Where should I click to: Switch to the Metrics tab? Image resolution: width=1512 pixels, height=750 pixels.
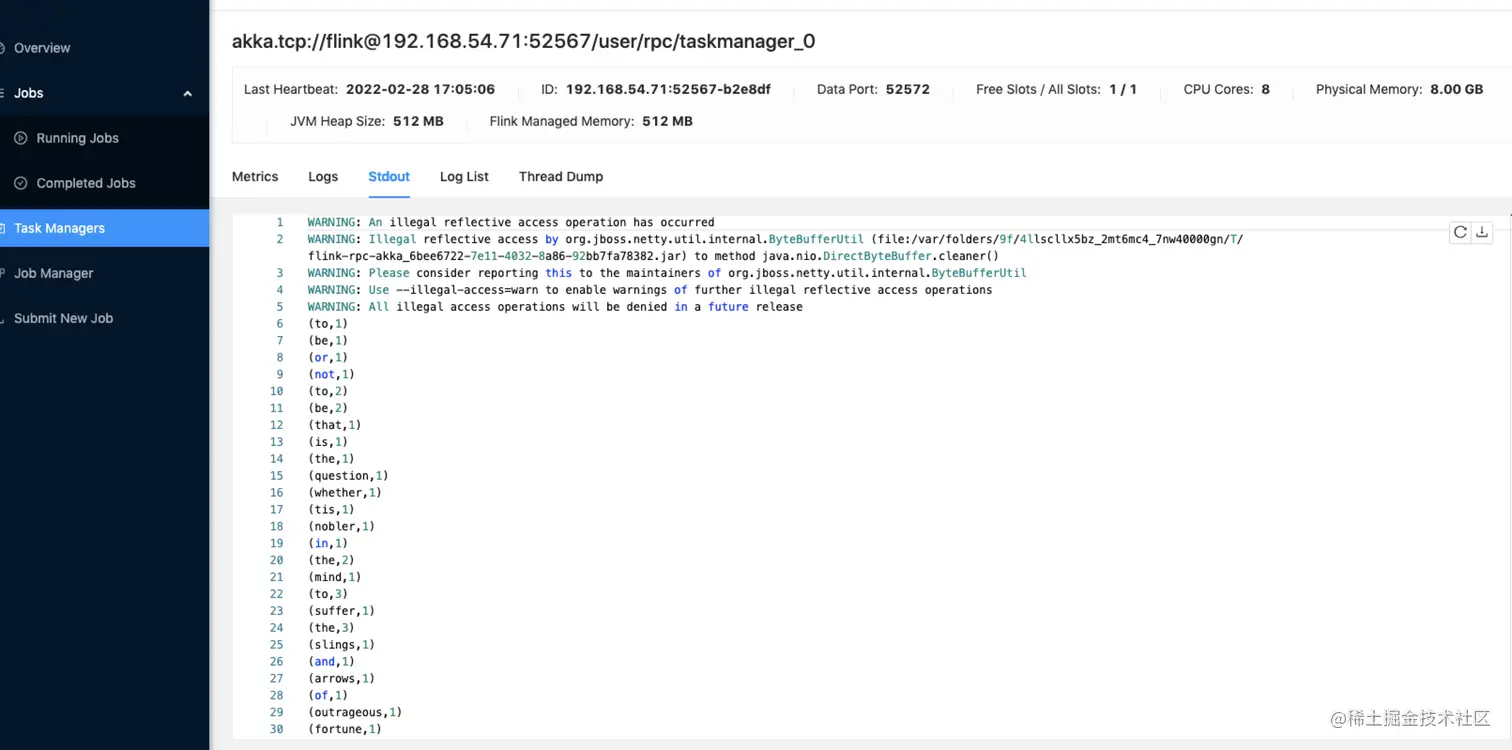[255, 176]
